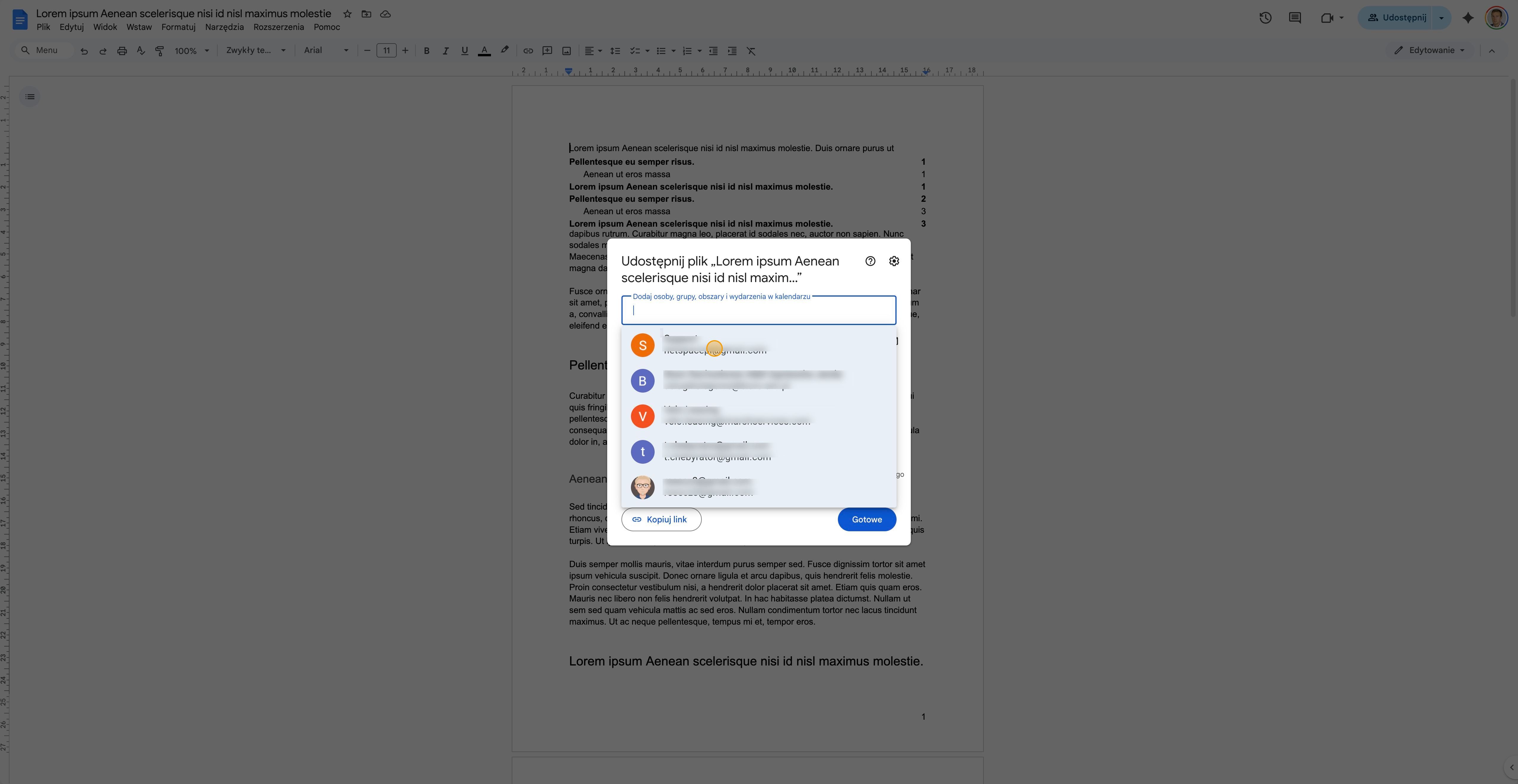
Task: Toggle bold formatting
Action: coord(427,51)
